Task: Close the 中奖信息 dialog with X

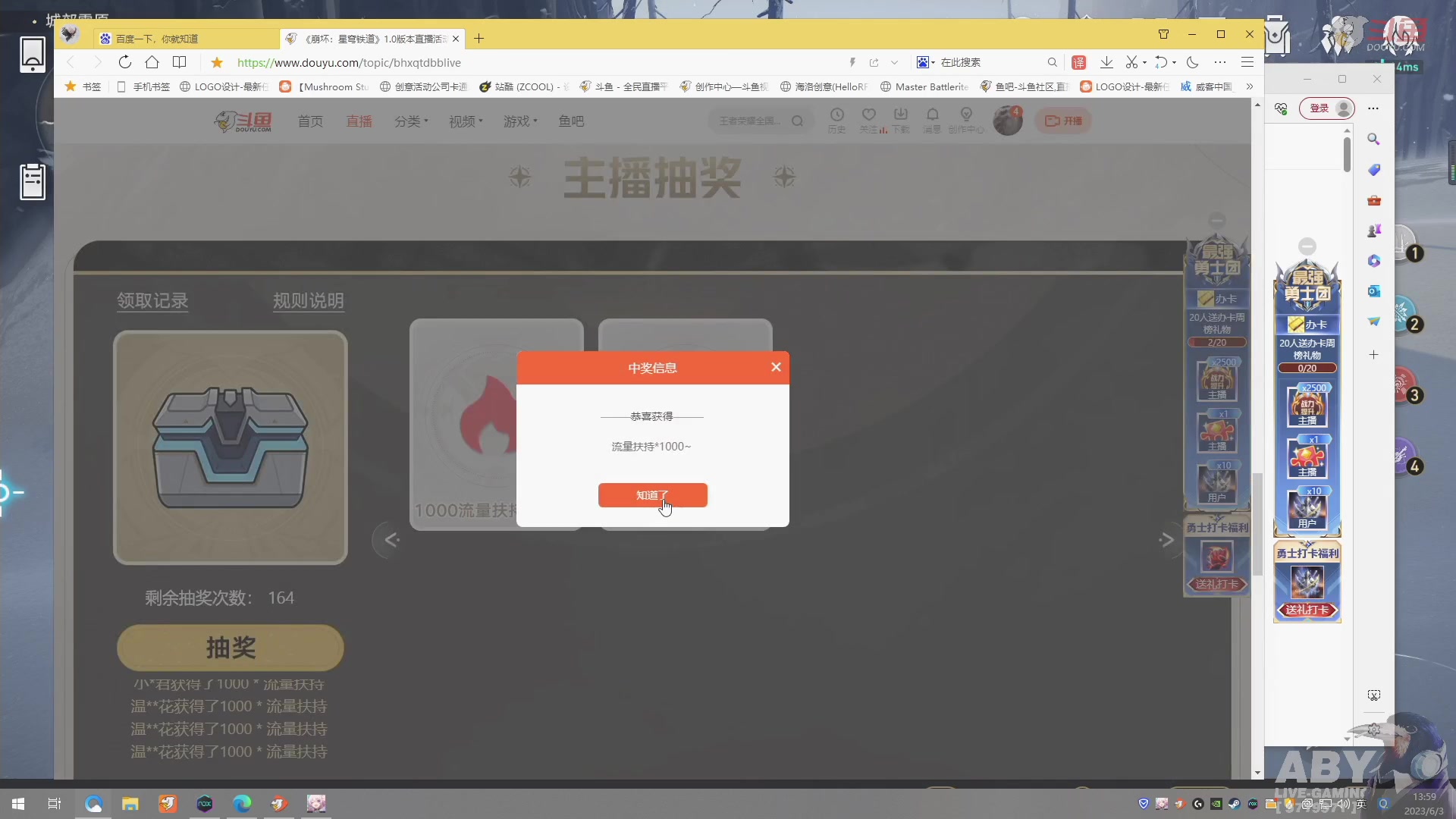Action: (x=776, y=367)
